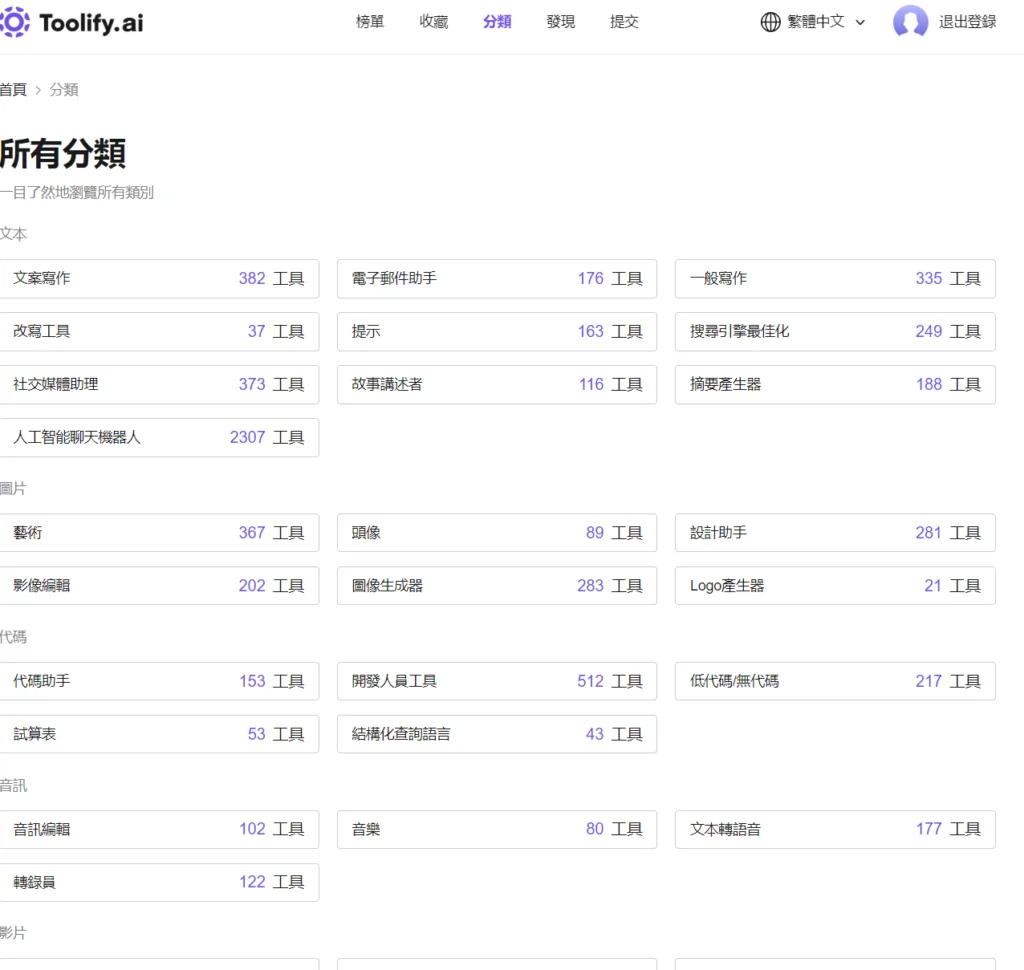
Task: Open 搜尋引擎最佳化 category
Action: 835,332
